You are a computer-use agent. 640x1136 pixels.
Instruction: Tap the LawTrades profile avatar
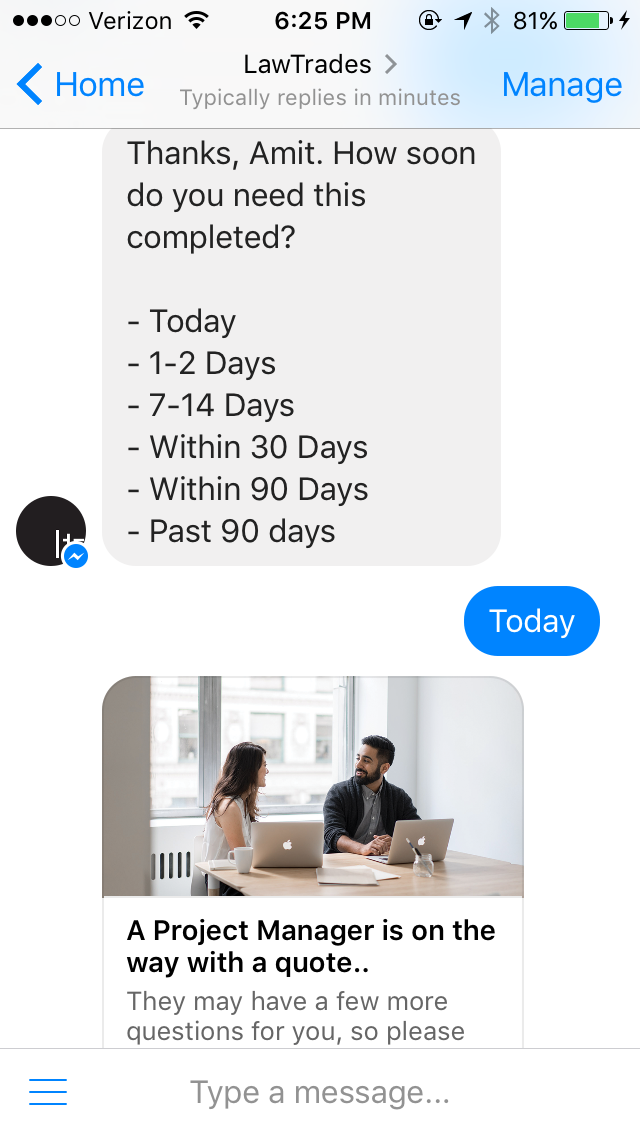[51, 531]
